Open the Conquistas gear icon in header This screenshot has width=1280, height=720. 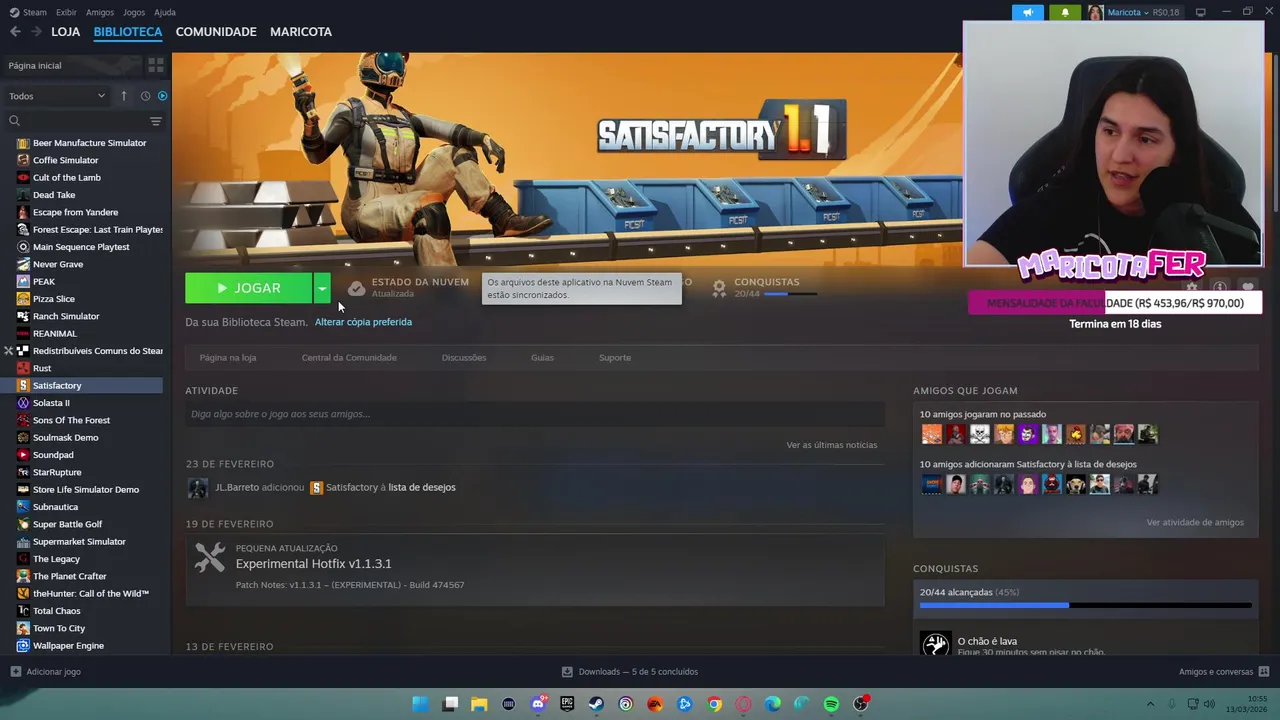click(718, 288)
